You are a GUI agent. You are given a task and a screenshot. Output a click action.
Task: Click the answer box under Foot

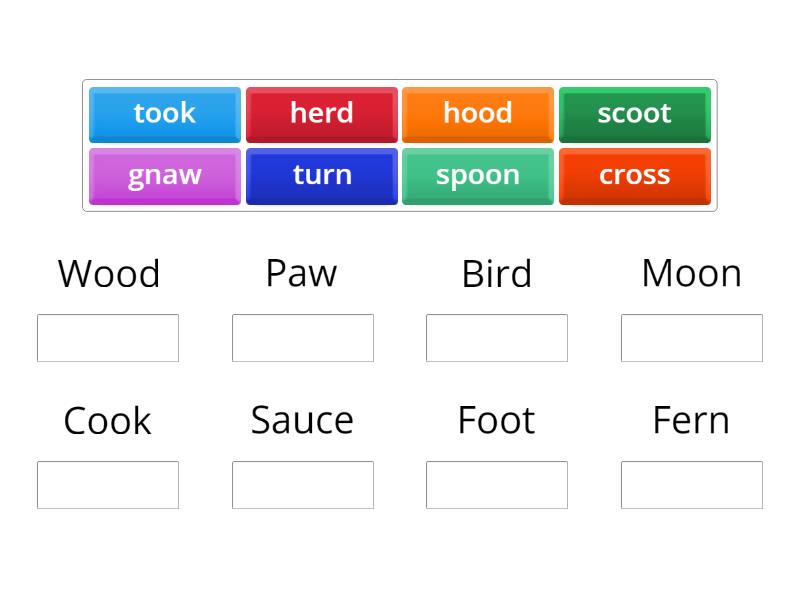(497, 485)
